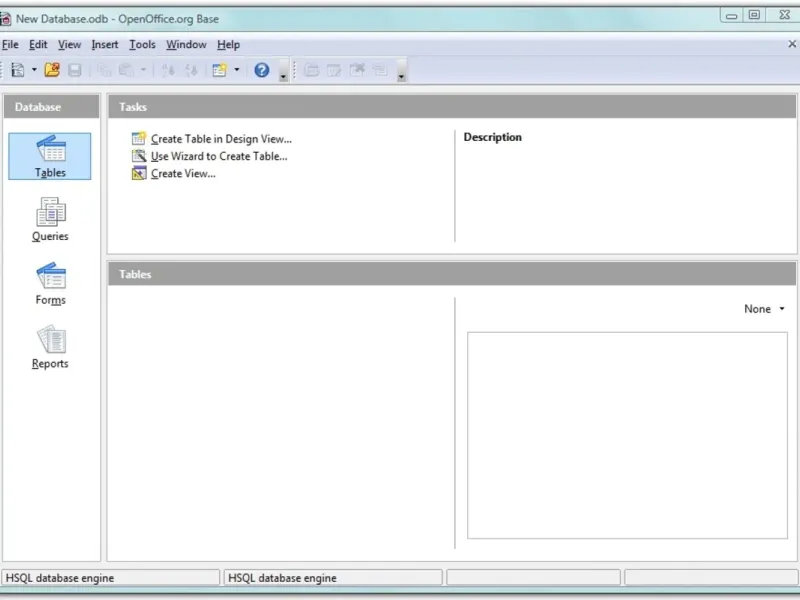
Task: Click the Create View task icon
Action: point(139,173)
